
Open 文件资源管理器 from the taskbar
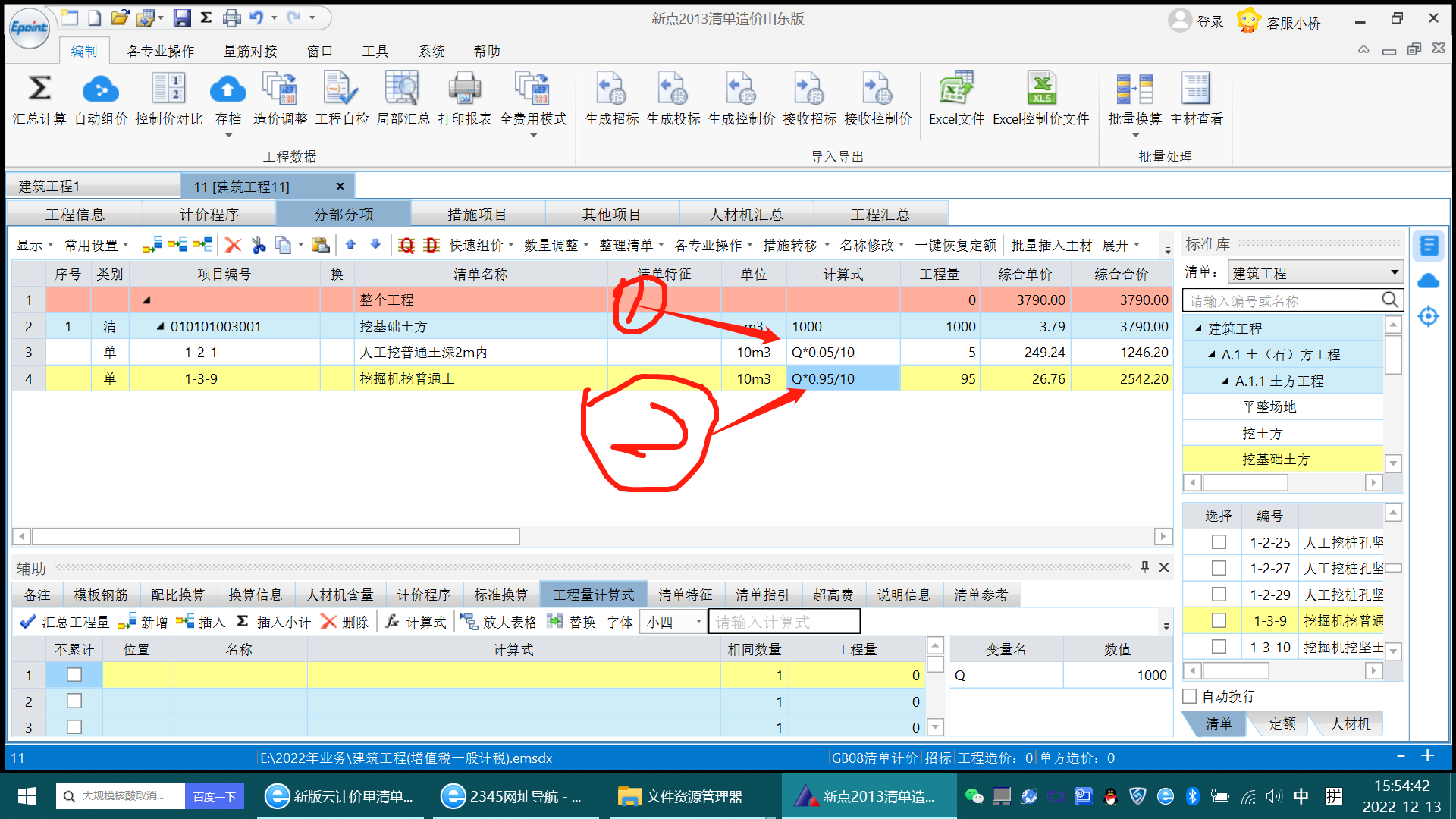[679, 796]
